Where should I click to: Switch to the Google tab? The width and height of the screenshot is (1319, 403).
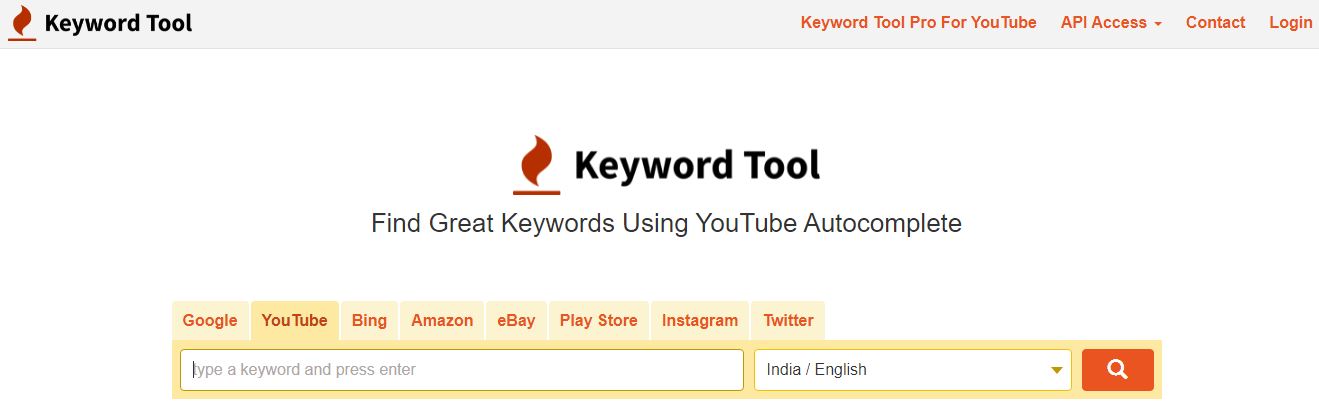click(x=210, y=321)
